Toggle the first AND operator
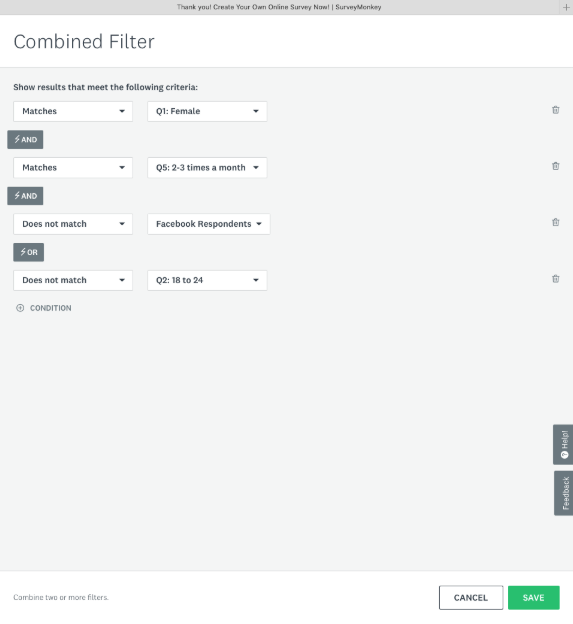The image size is (573, 624). (25, 139)
